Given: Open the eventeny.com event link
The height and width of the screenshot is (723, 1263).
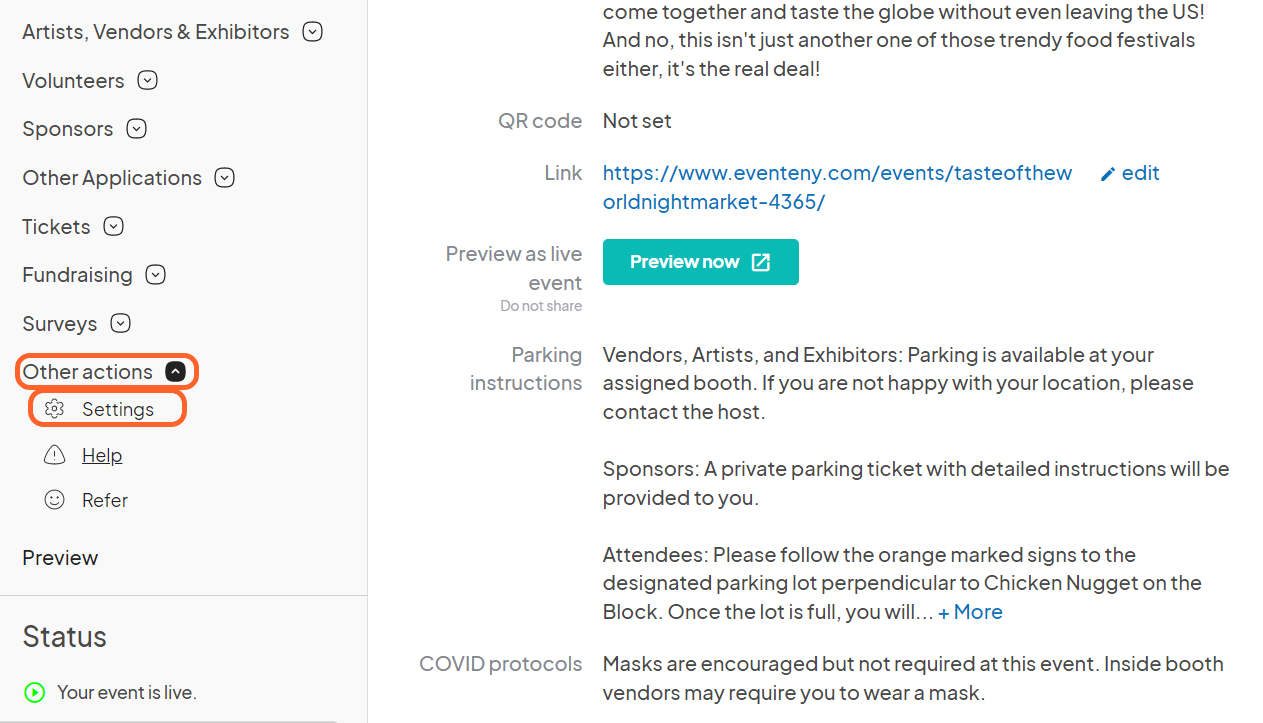Looking at the screenshot, I should [838, 187].
